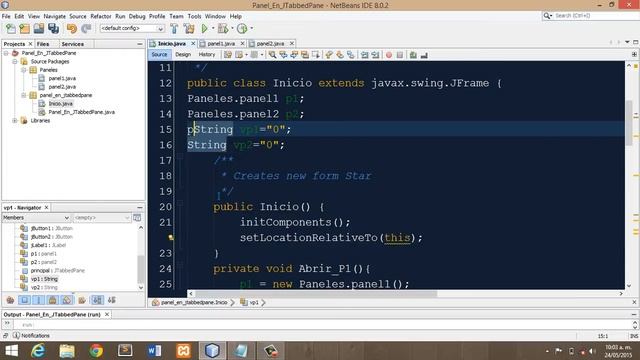Viewport: 640px width, 360px height.
Task: Select panel1.java in Projects tree
Action: [x=62, y=78]
